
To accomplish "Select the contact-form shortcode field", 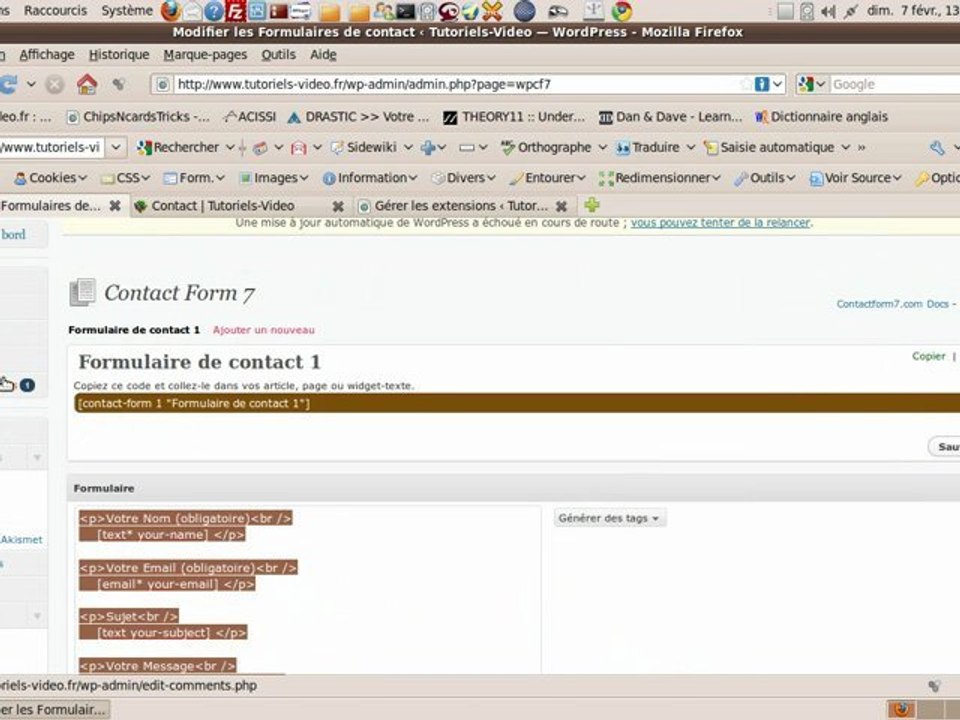I will (517, 403).
